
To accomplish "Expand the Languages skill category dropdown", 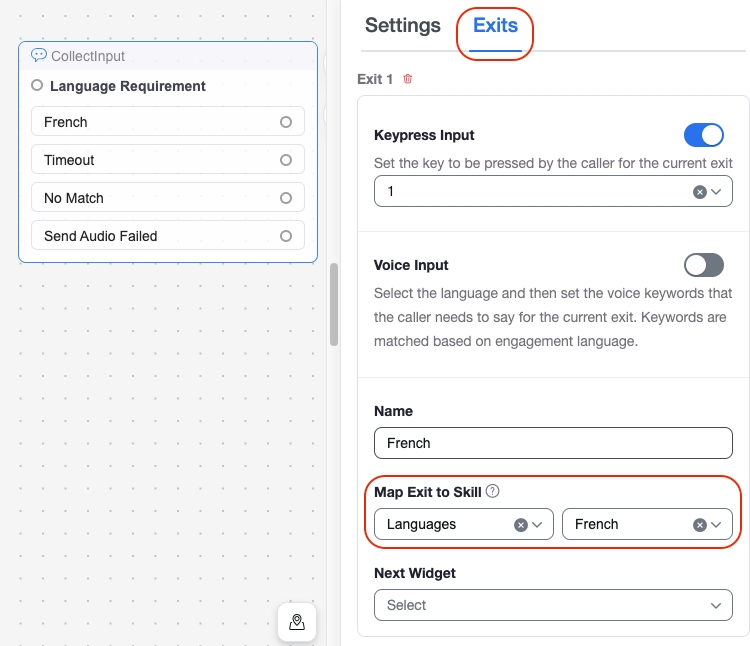I will [538, 524].
